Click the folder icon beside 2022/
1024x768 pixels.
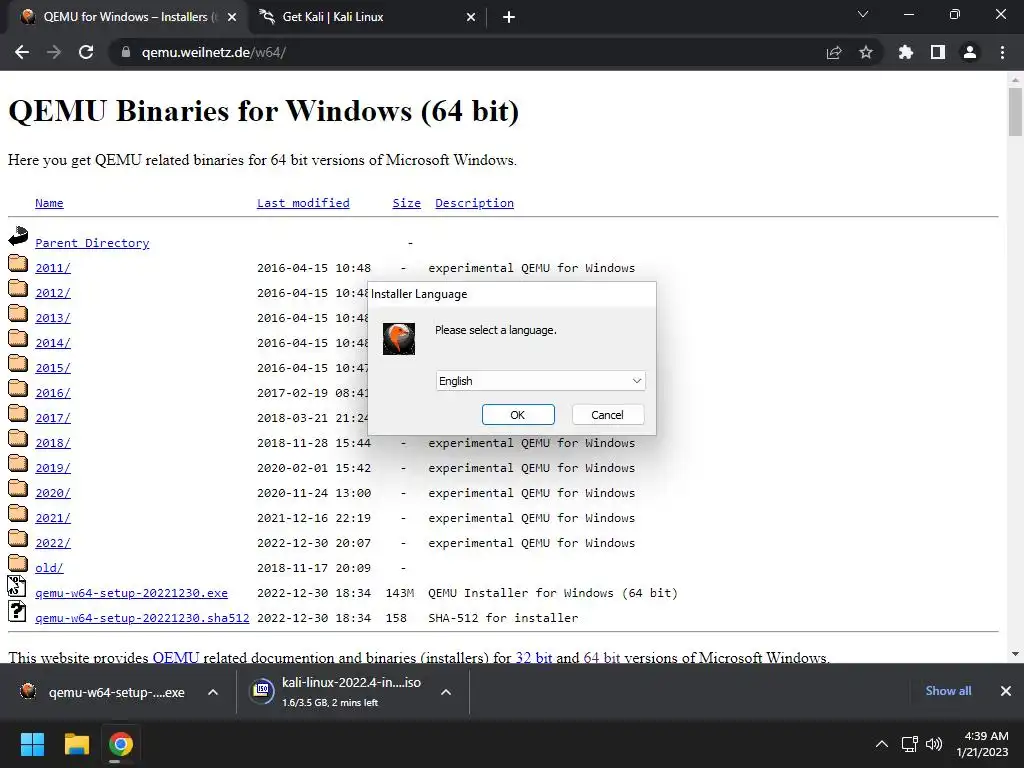click(x=18, y=539)
